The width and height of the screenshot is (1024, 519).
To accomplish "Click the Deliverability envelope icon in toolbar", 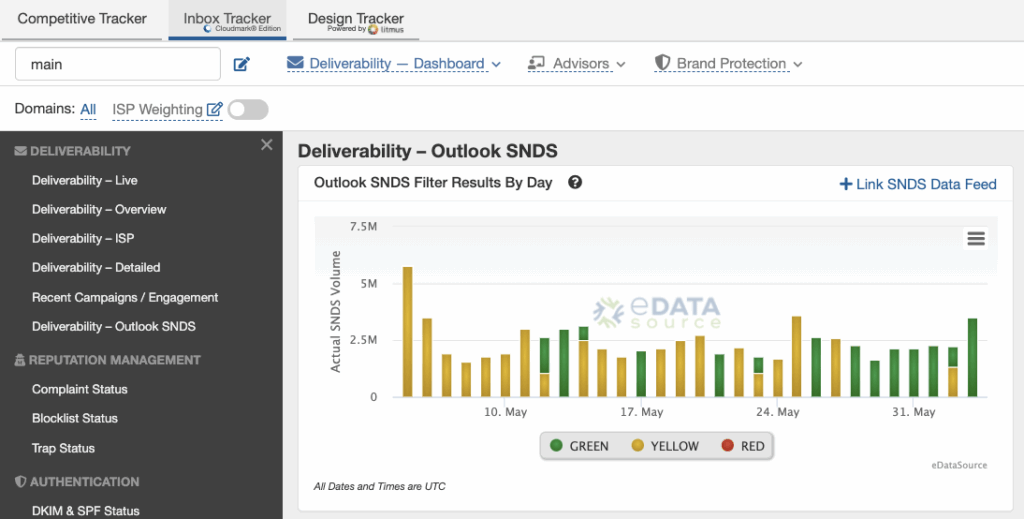I will tap(295, 63).
